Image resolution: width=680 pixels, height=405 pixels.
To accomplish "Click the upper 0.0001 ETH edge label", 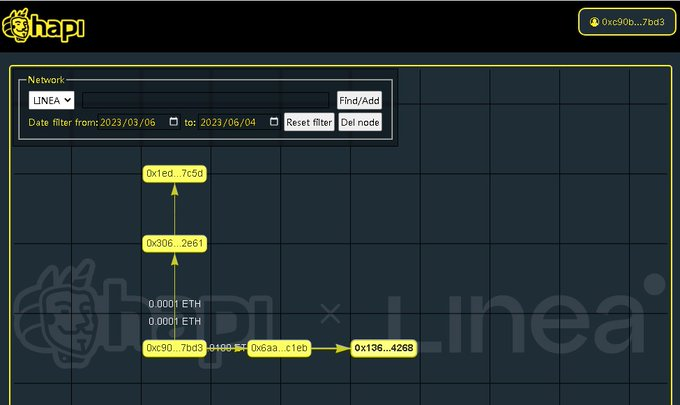I will [175, 304].
